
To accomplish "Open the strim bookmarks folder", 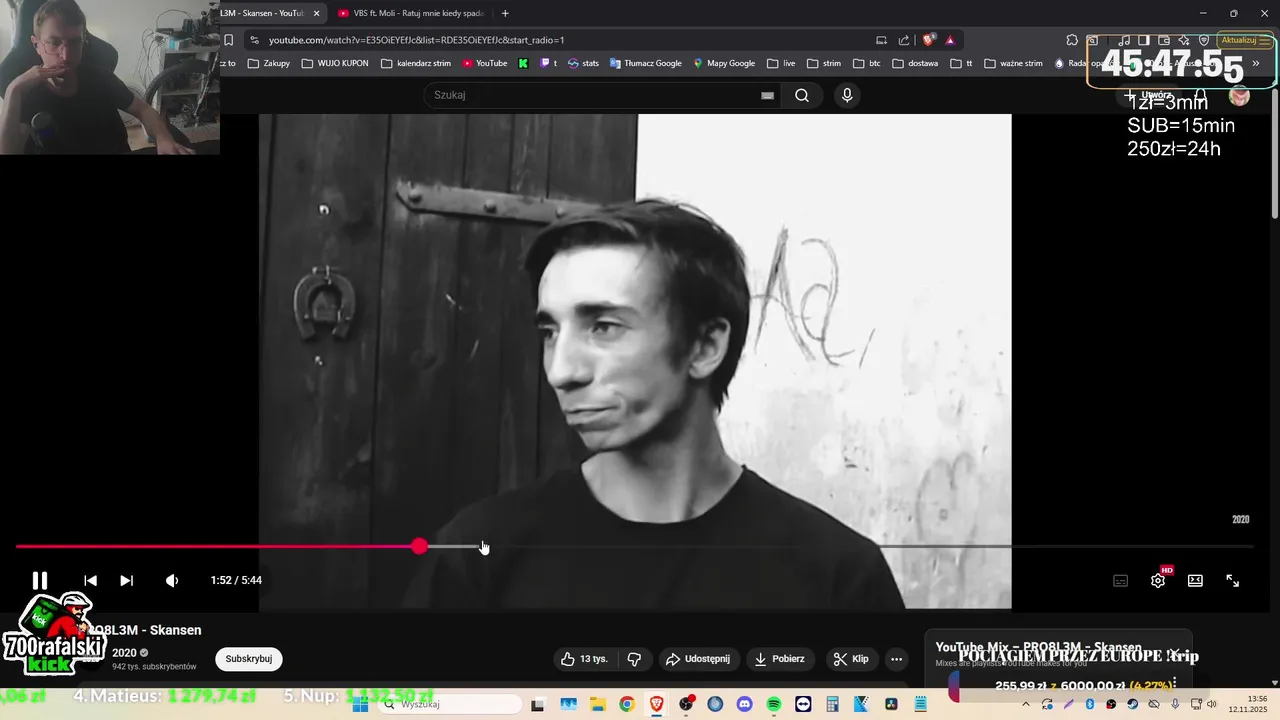I will point(824,63).
